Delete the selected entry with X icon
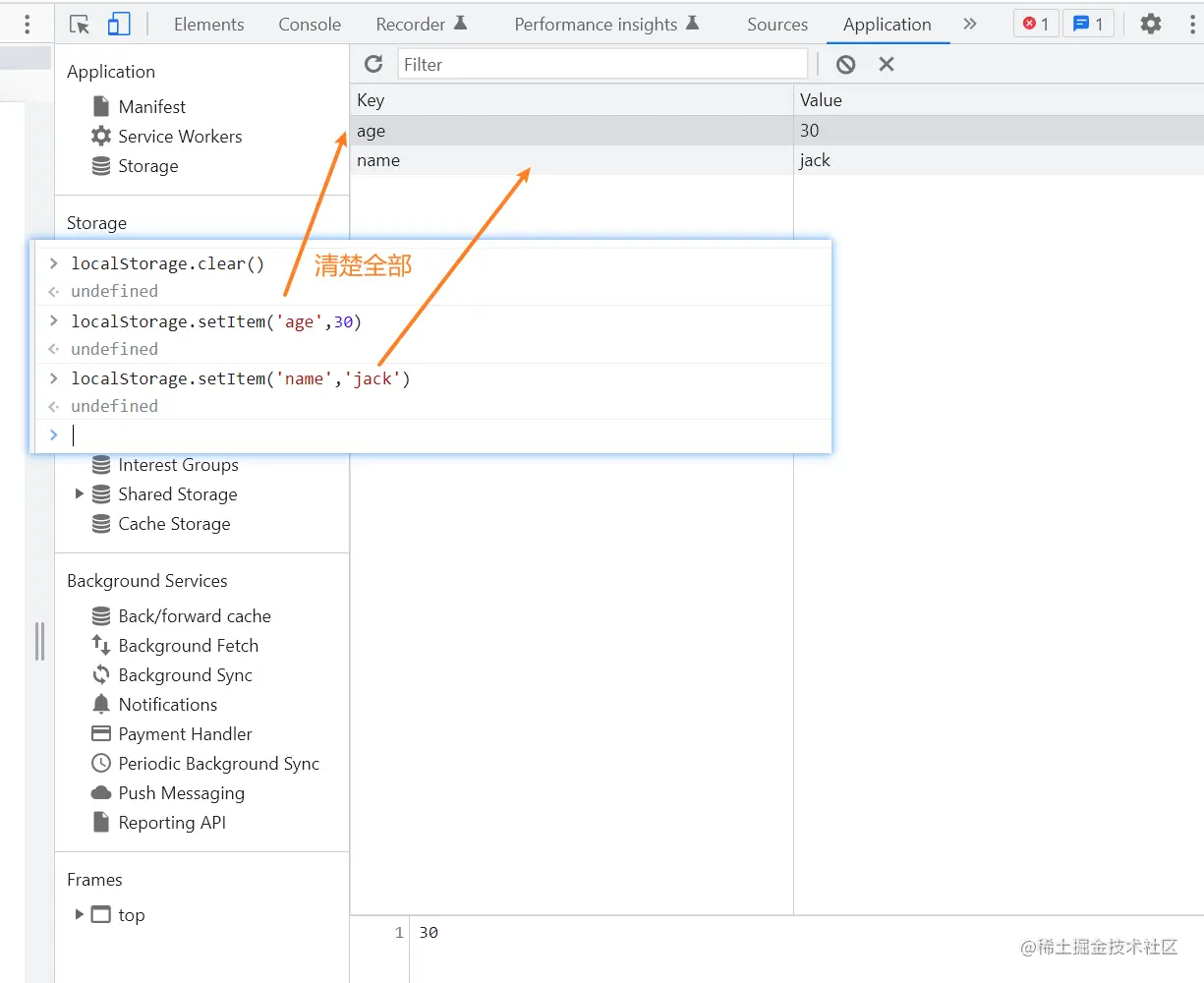The height and width of the screenshot is (983, 1204). (887, 64)
